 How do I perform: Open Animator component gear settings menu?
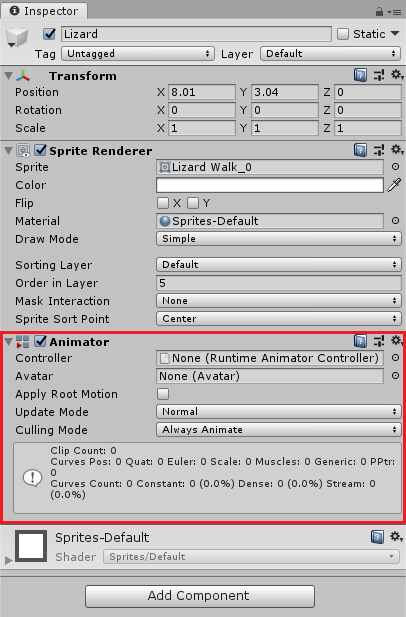click(397, 340)
